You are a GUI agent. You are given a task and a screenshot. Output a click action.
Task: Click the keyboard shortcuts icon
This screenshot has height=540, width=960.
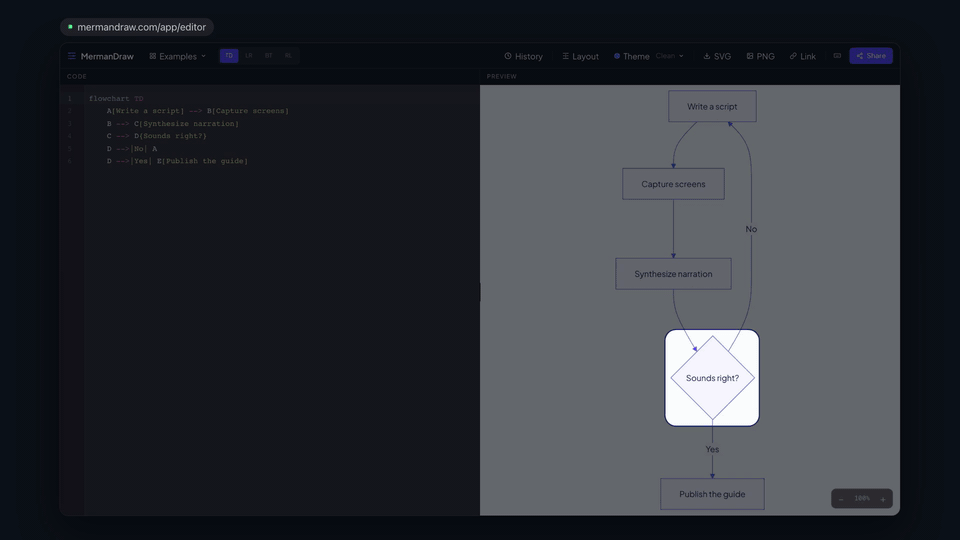837,56
